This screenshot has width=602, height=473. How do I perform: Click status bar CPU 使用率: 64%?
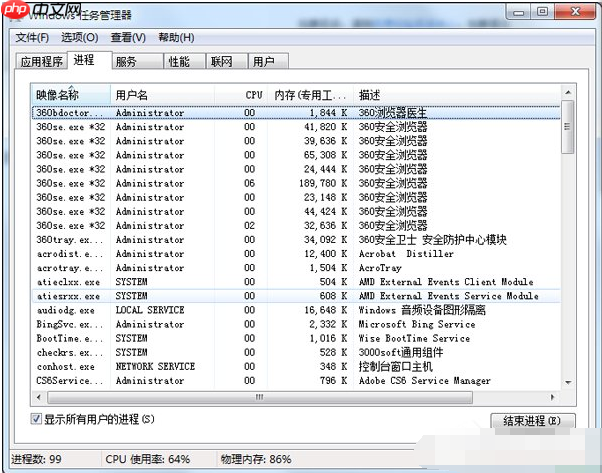[148, 459]
